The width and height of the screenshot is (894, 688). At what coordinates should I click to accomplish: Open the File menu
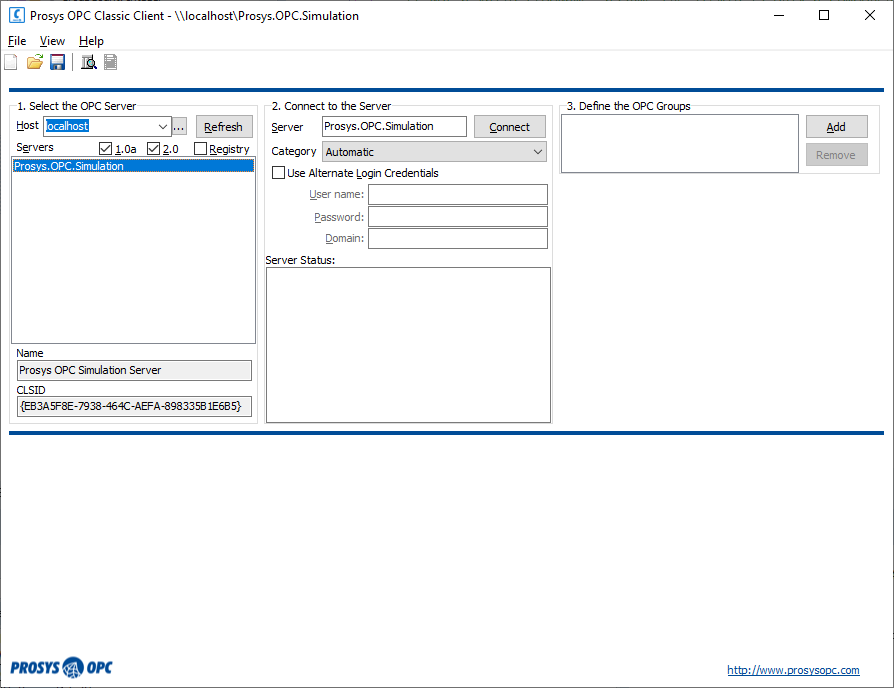click(x=17, y=41)
